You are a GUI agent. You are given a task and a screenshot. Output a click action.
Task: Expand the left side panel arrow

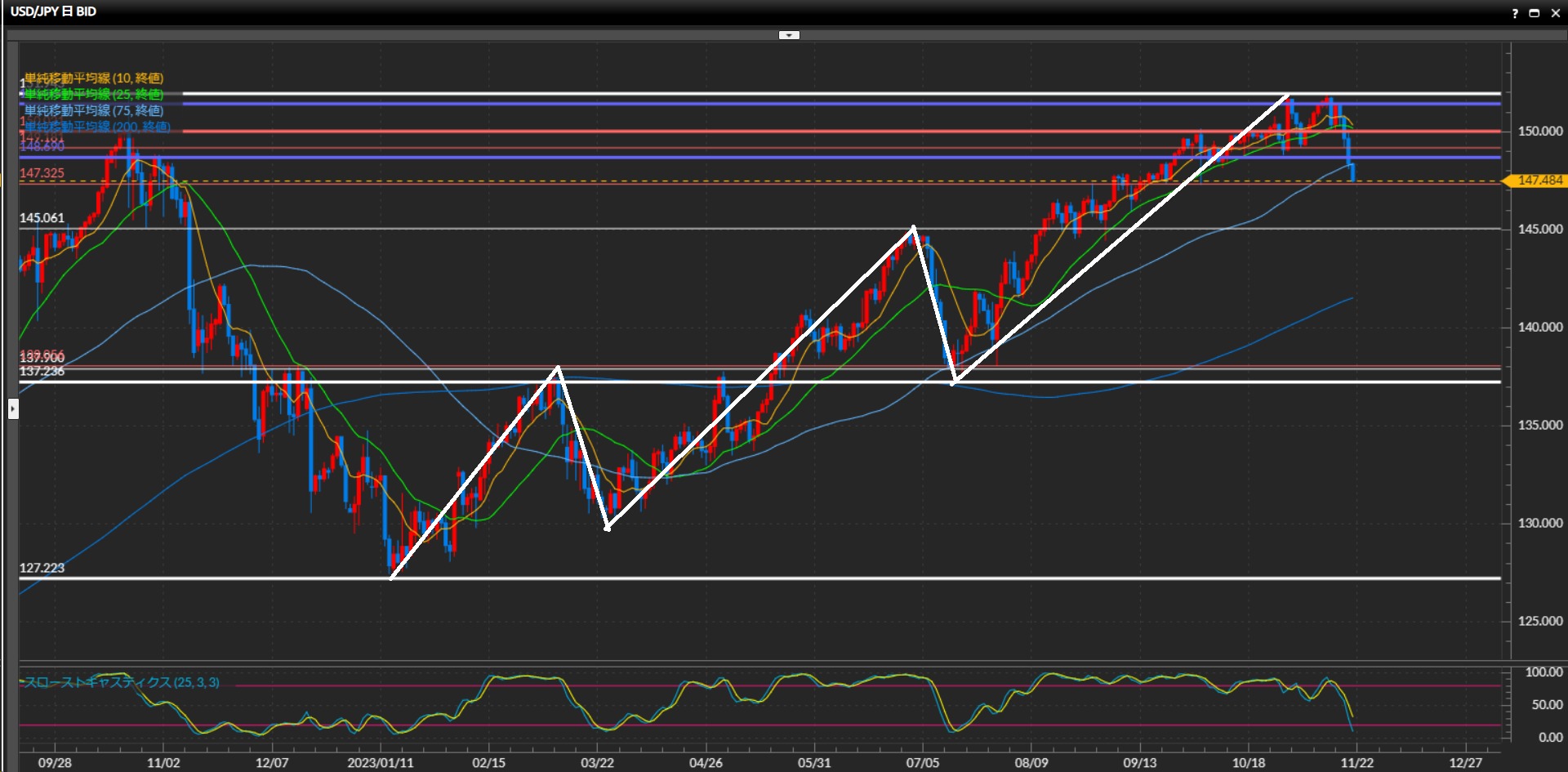pos(13,408)
